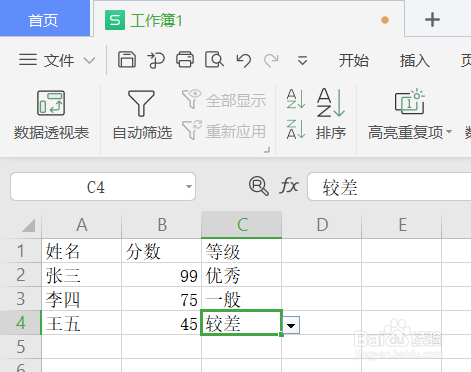Click cell containing 分数
471x372 pixels.
tap(162, 251)
